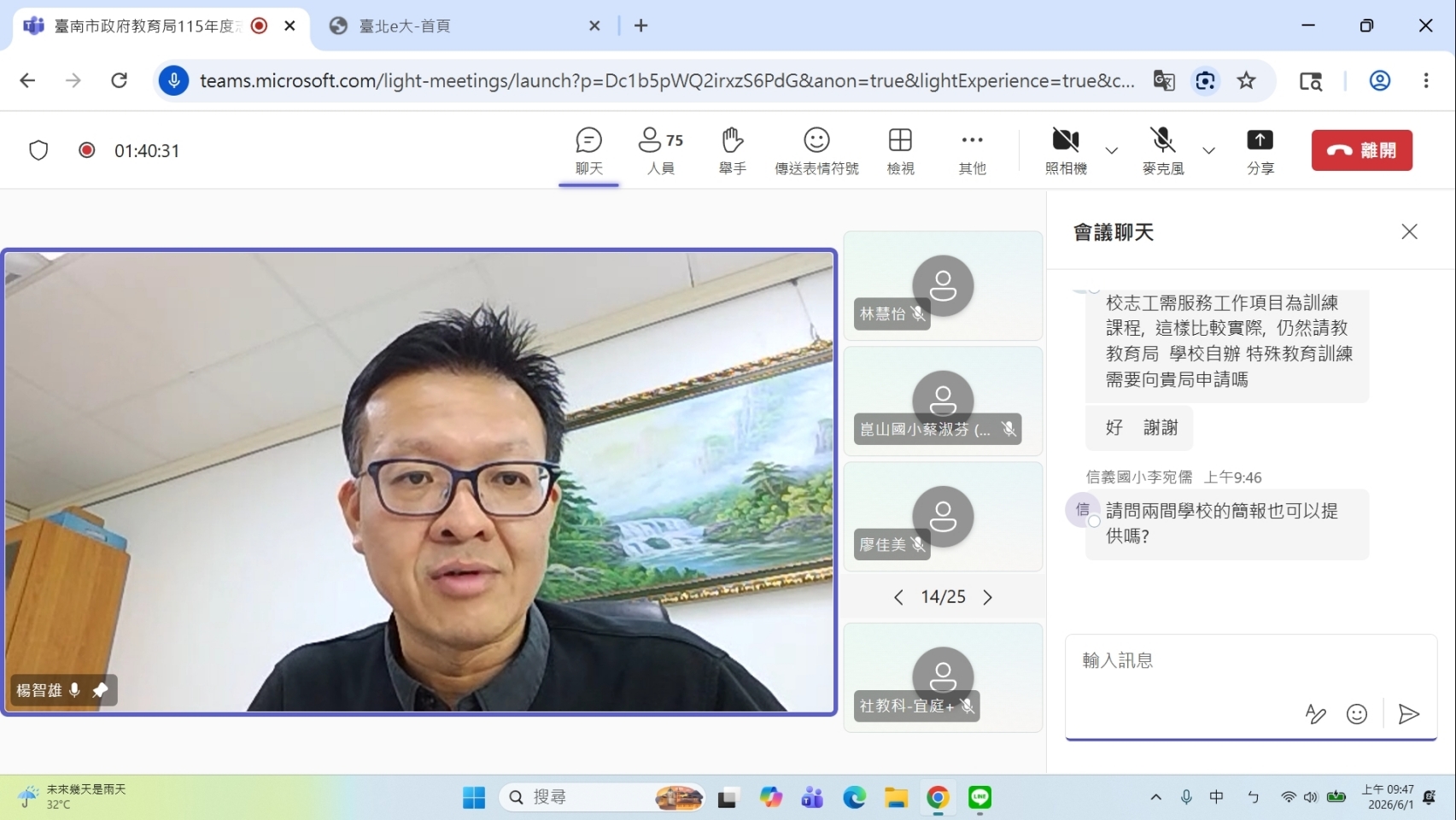This screenshot has height=820, width=1456.
Task: Open LINE from the taskbar
Action: [979, 798]
